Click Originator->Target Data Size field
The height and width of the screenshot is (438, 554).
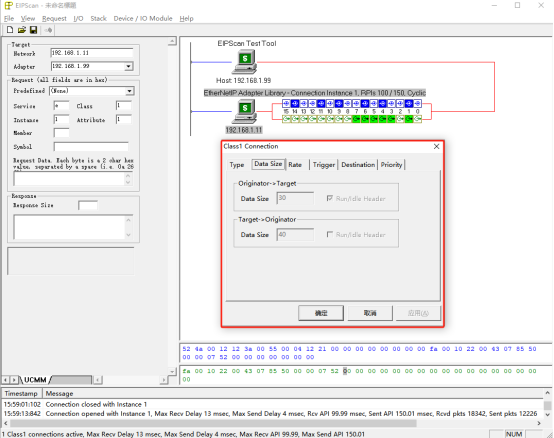coord(295,198)
